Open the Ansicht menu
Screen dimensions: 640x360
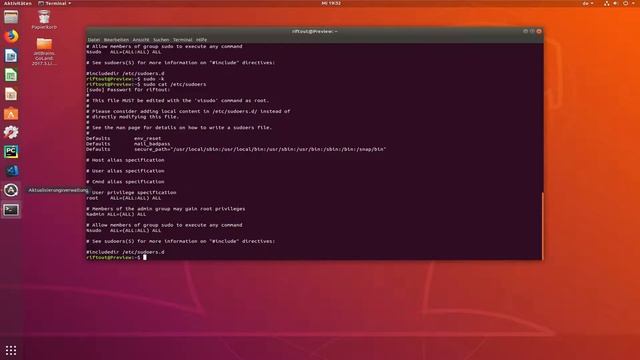point(141,40)
